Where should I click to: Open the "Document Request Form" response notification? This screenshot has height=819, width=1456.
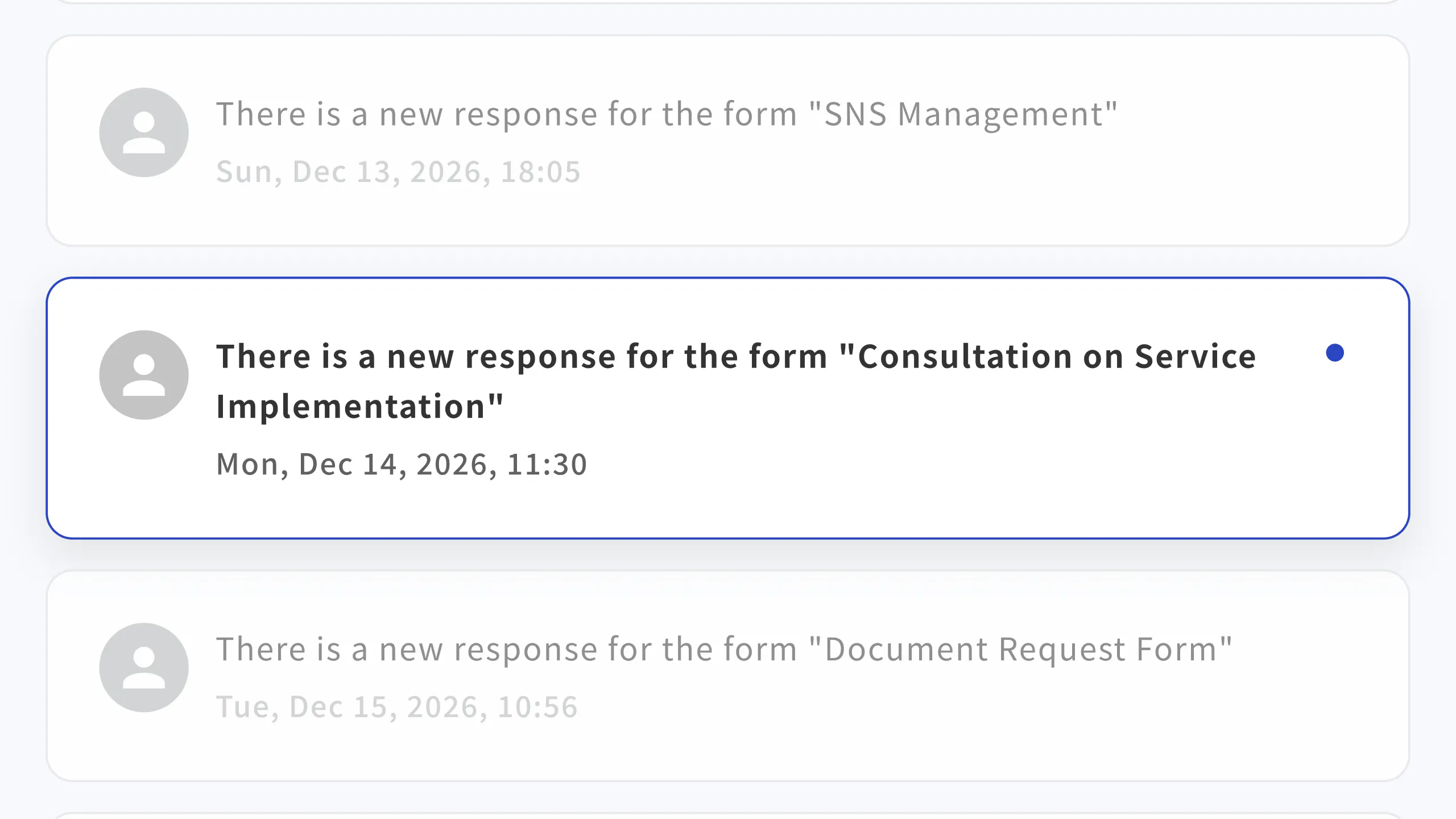click(x=723, y=650)
